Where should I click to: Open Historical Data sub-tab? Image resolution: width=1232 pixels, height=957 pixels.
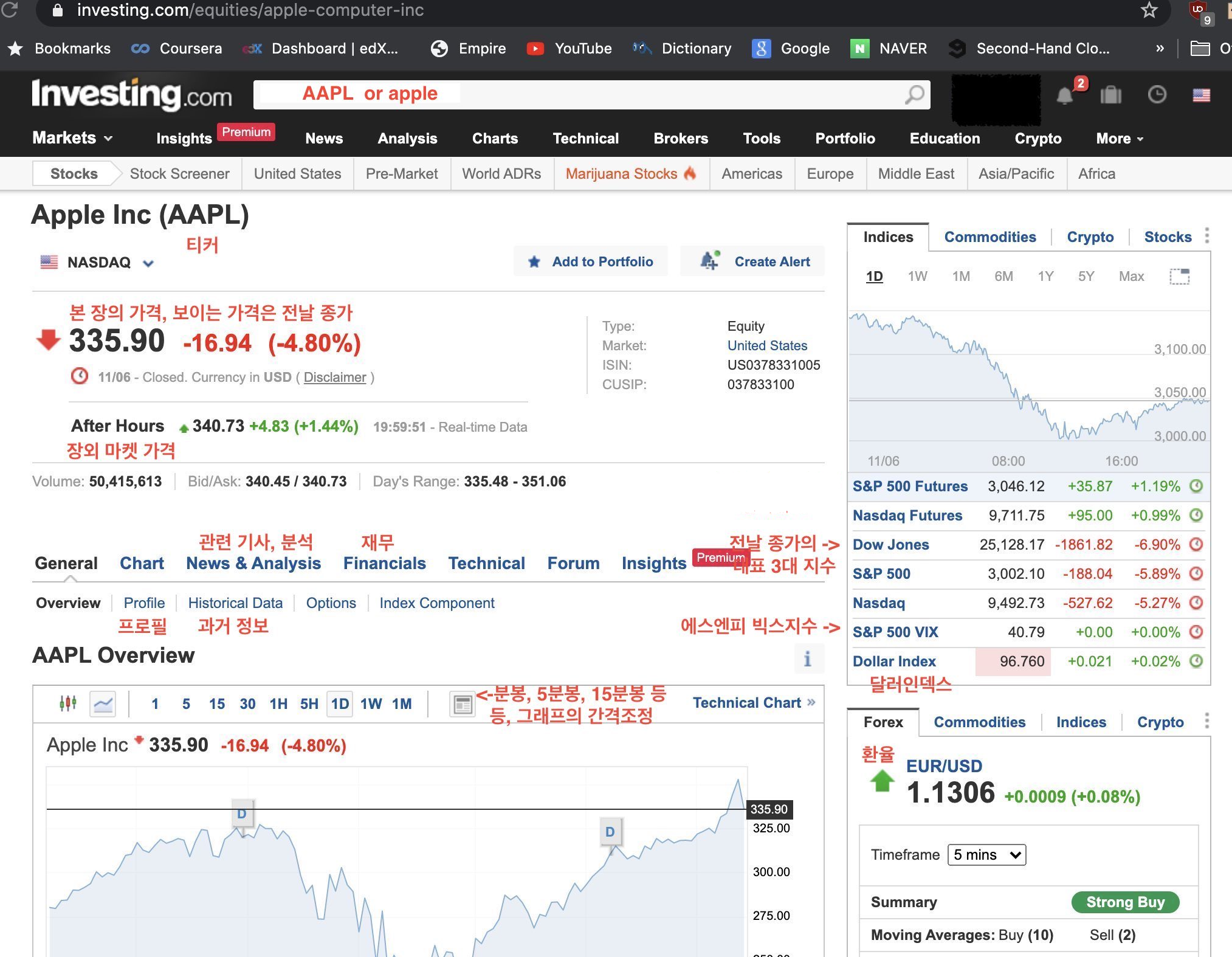pos(235,603)
